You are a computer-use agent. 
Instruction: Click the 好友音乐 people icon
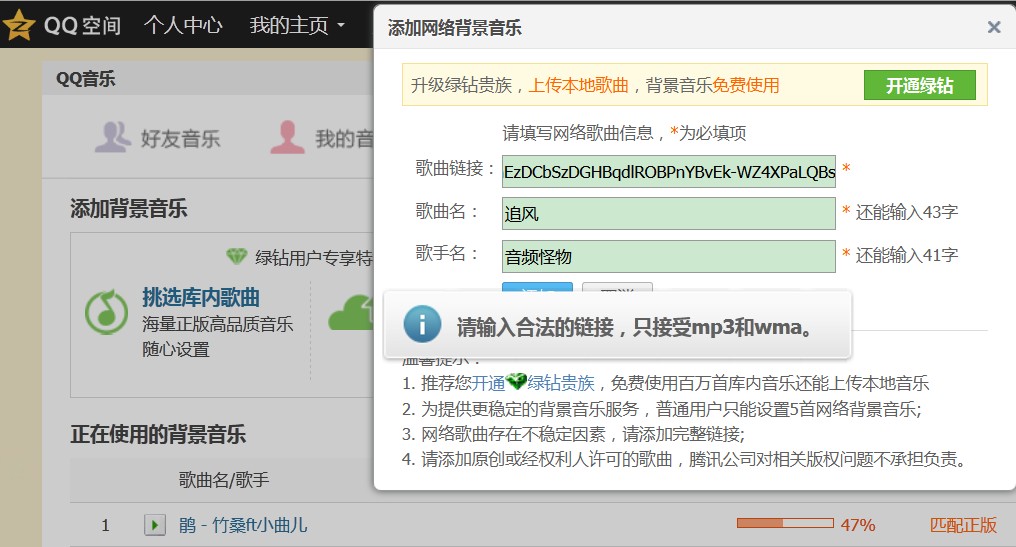pos(113,137)
